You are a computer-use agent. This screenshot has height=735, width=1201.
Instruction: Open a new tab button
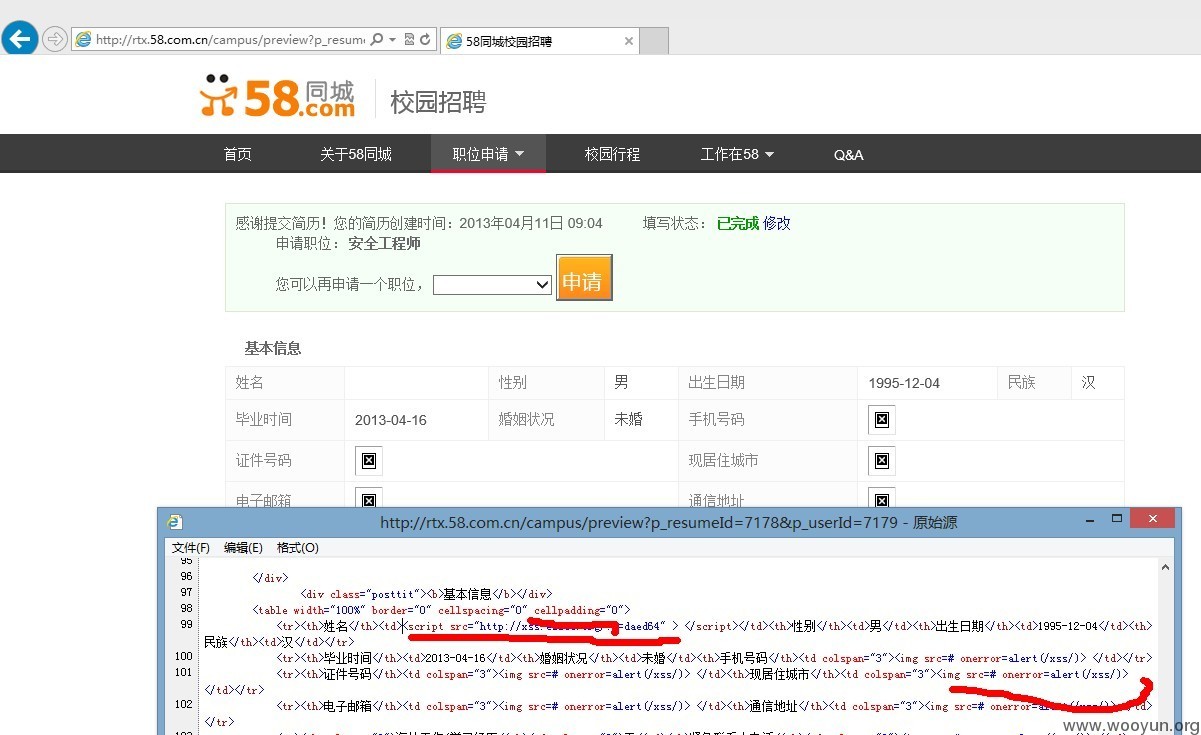[x=654, y=41]
